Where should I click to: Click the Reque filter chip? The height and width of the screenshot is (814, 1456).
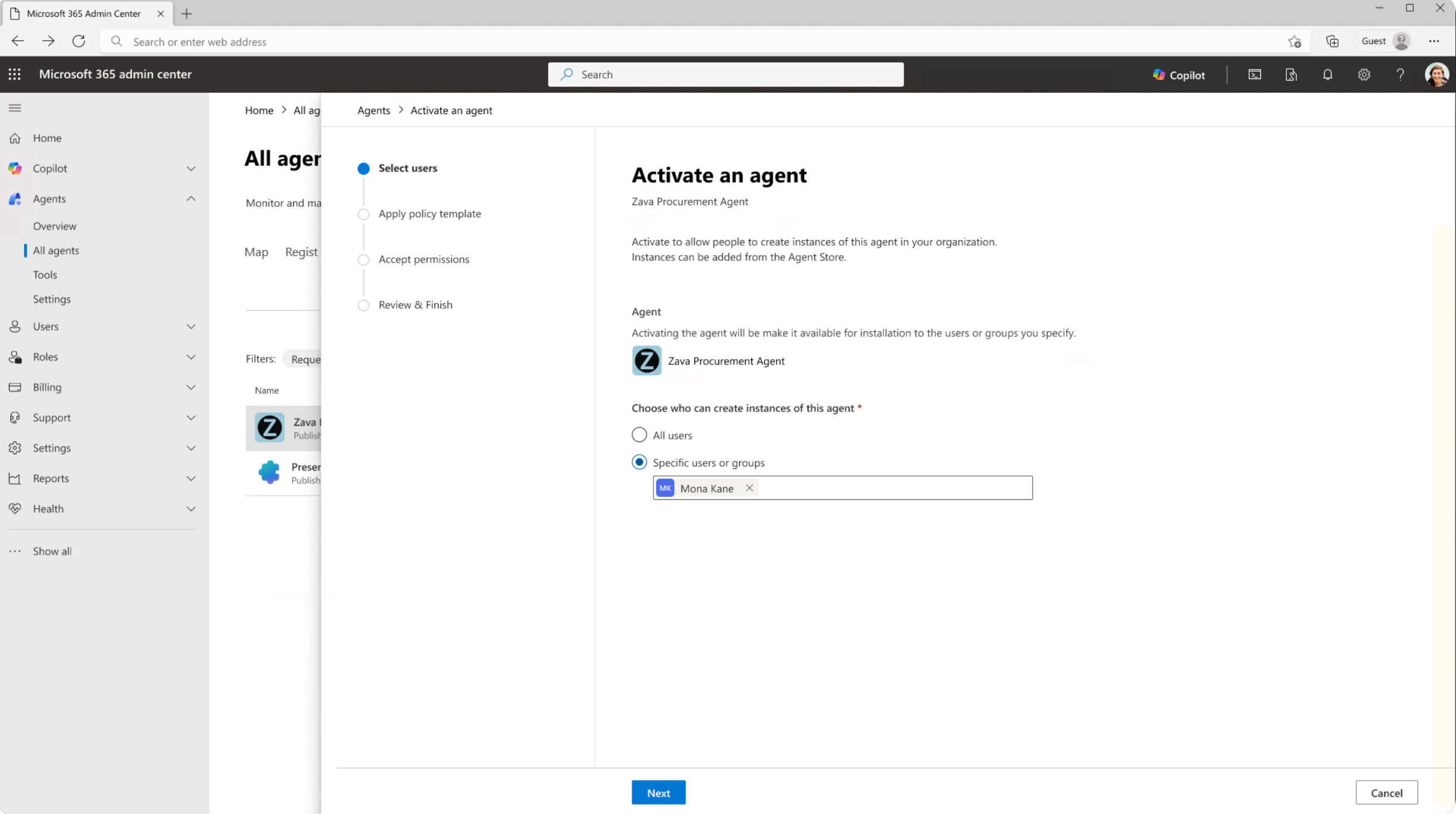click(303, 359)
